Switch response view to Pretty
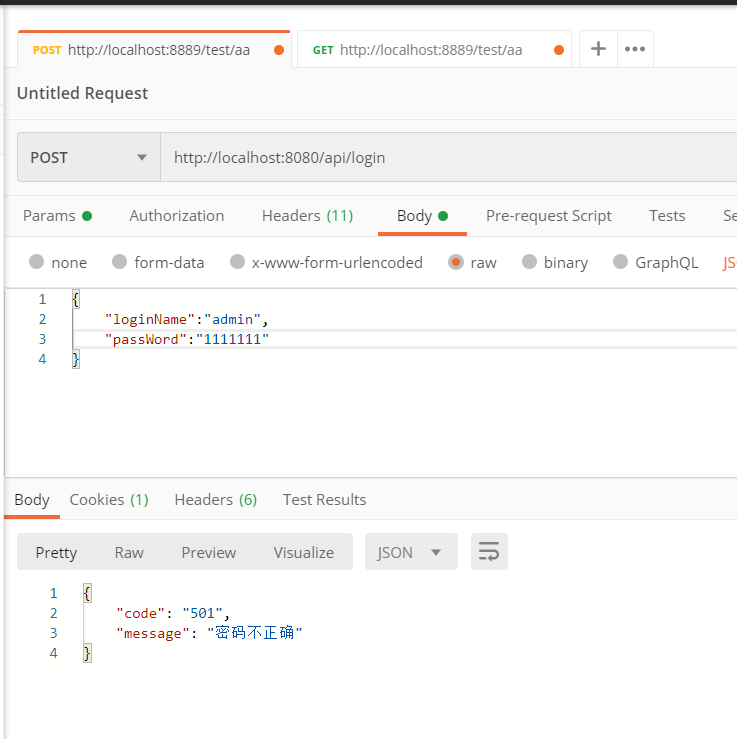 point(56,552)
